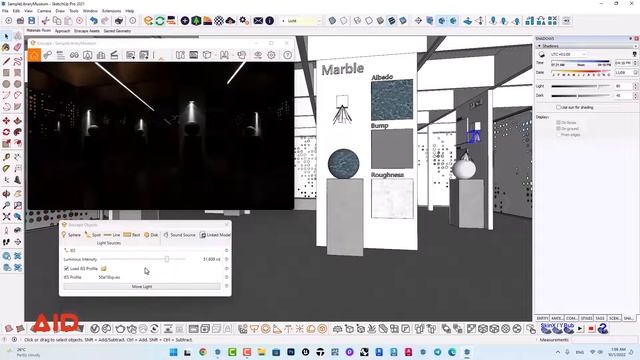Click the Light intensity slider
The height and width of the screenshot is (360, 640).
[580, 86]
